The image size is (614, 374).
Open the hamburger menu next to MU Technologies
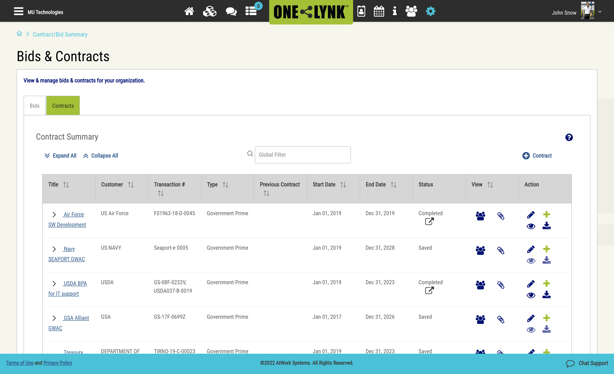pyautogui.click(x=18, y=11)
